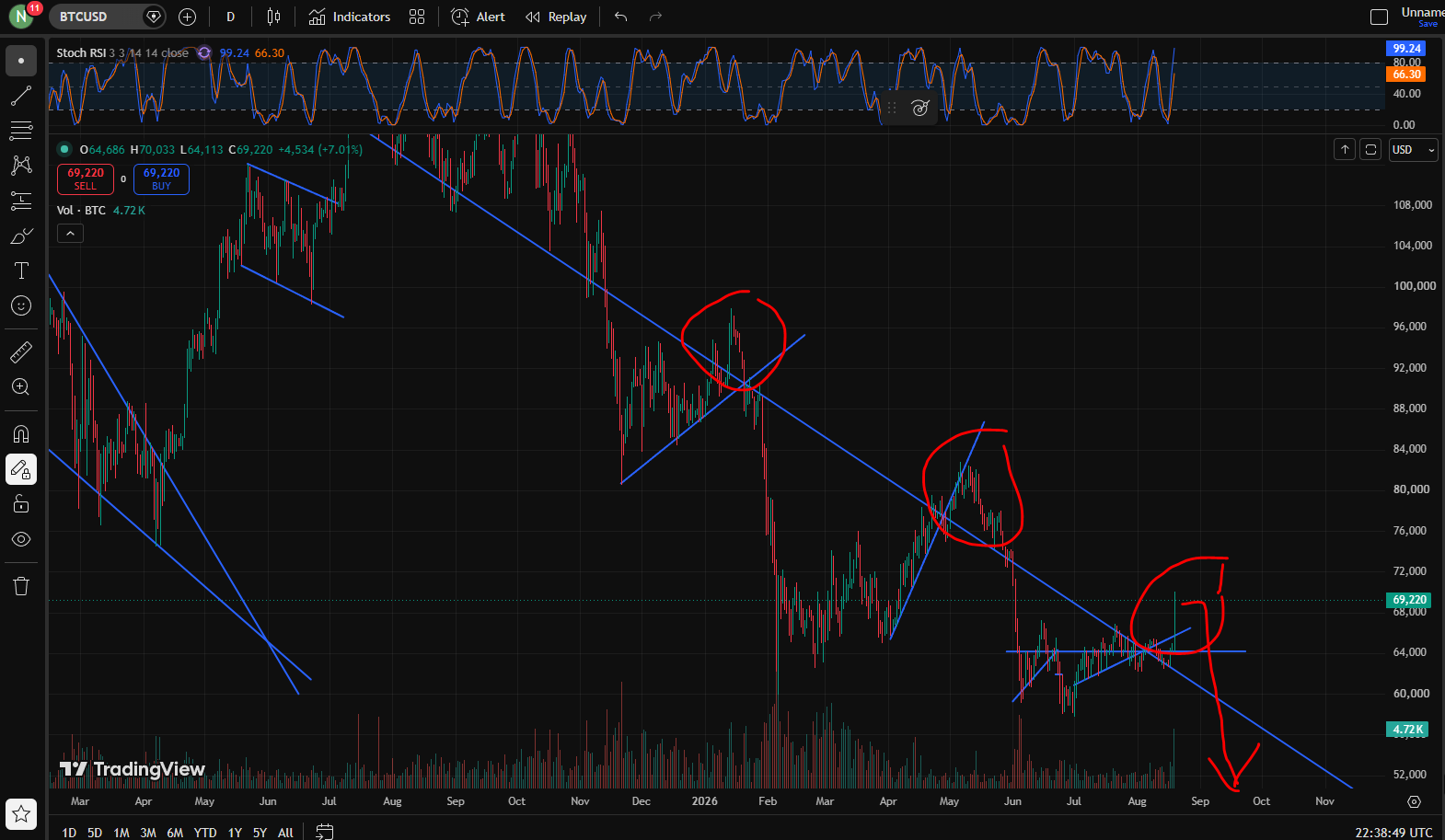
Task: Click the 4.72K volume scale label
Action: [1407, 730]
